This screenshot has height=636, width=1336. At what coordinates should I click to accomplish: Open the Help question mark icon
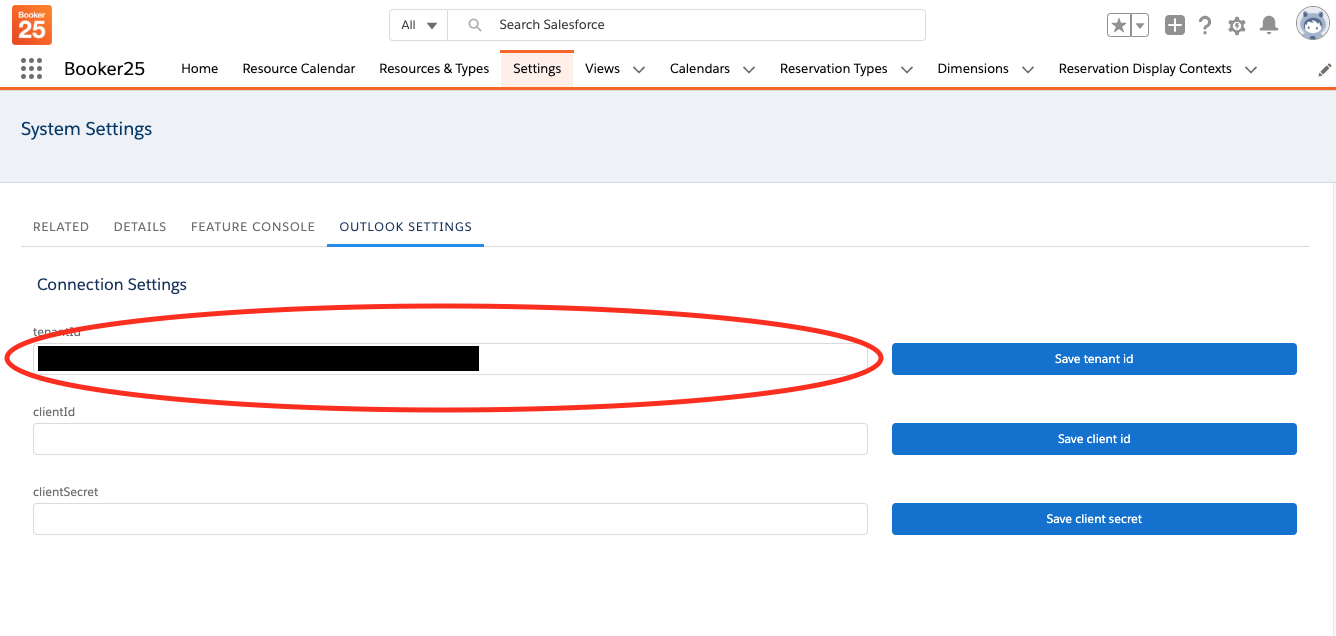coord(1205,26)
